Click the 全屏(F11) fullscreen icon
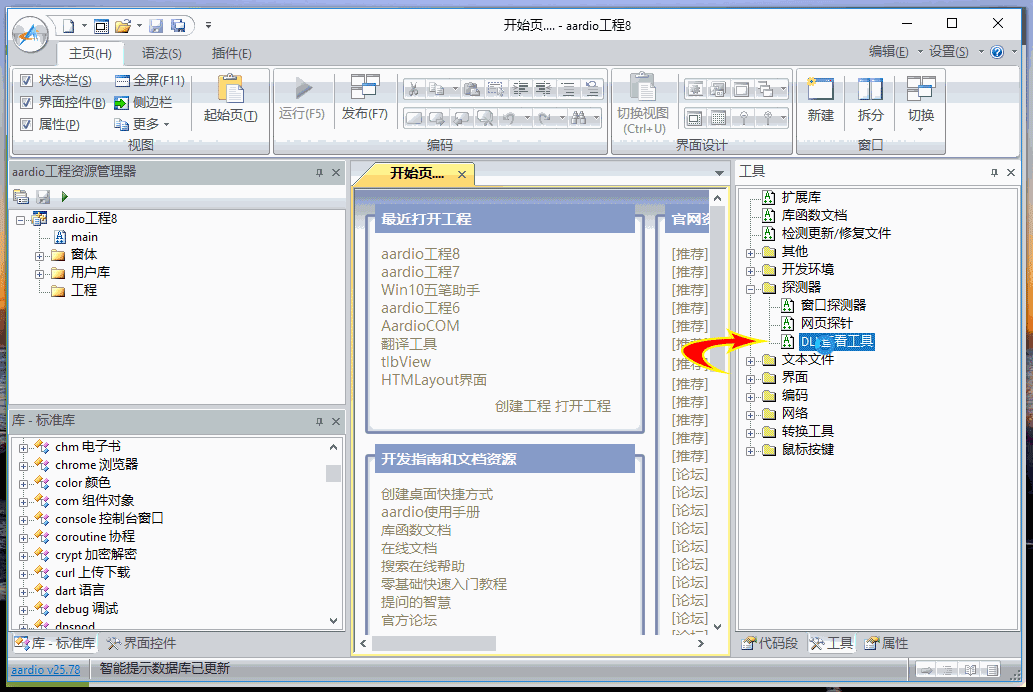This screenshot has height=692, width=1033. click(x=122, y=80)
